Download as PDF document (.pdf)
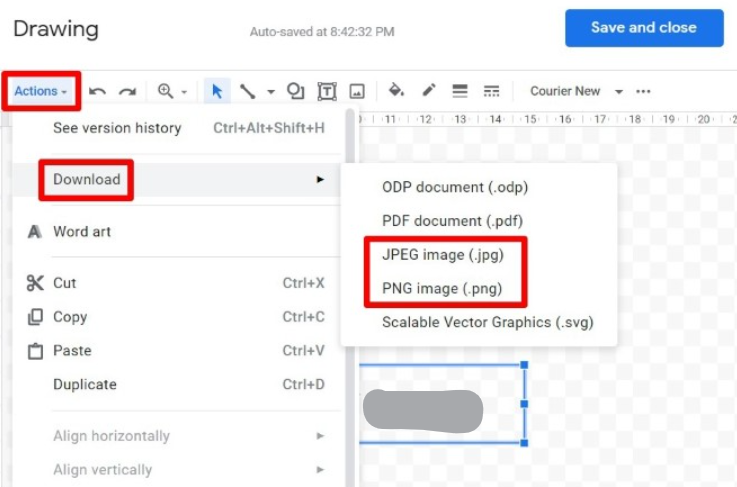737x487 pixels. click(479, 221)
